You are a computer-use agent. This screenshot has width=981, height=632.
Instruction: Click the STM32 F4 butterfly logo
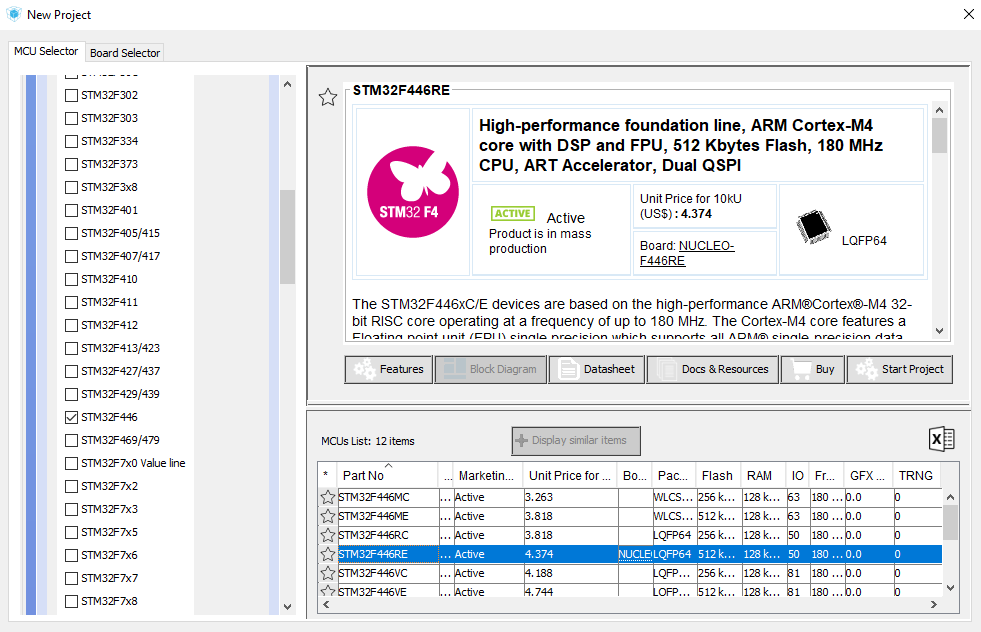[x=413, y=192]
